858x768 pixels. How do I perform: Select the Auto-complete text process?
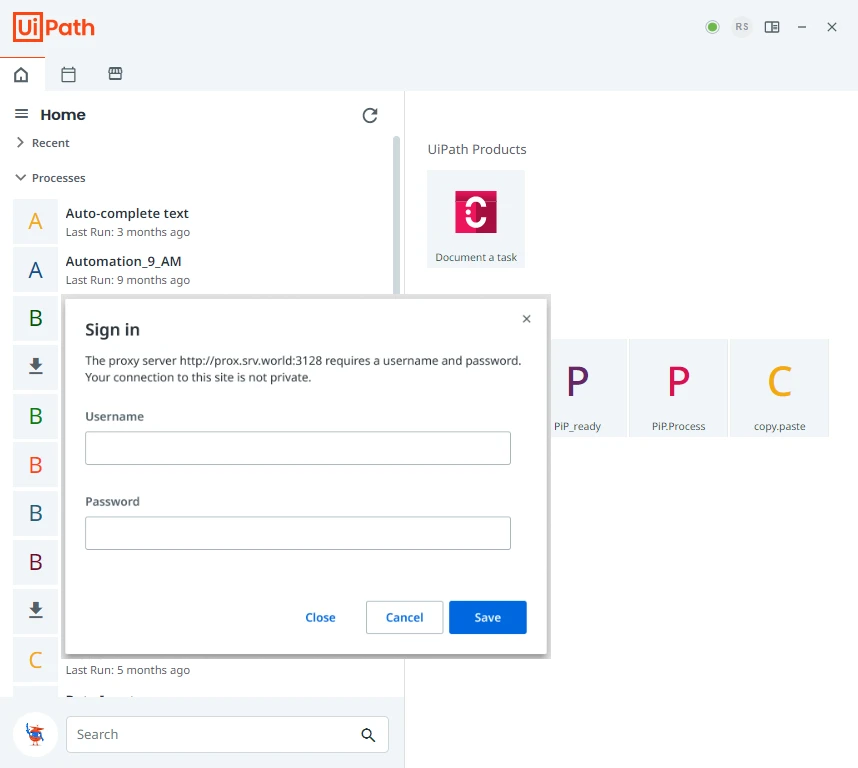coord(202,222)
